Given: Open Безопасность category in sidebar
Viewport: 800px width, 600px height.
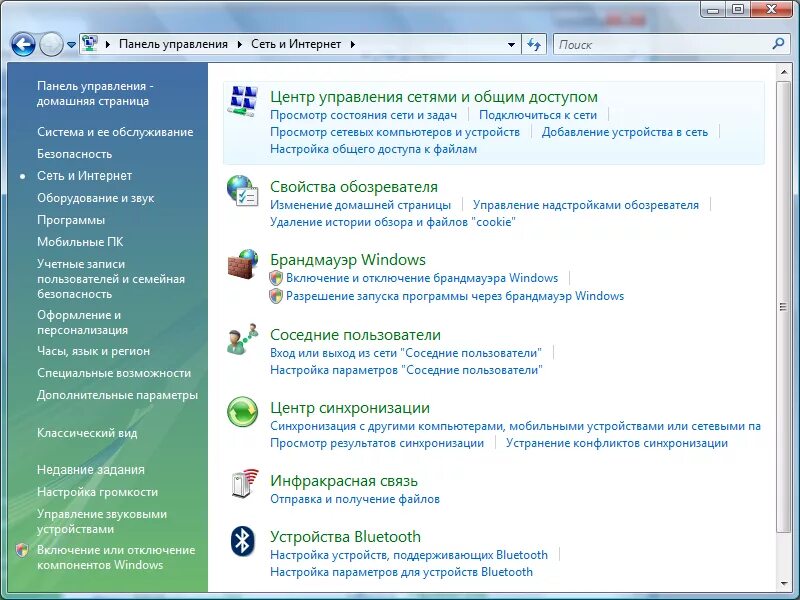Looking at the screenshot, I should tap(74, 154).
